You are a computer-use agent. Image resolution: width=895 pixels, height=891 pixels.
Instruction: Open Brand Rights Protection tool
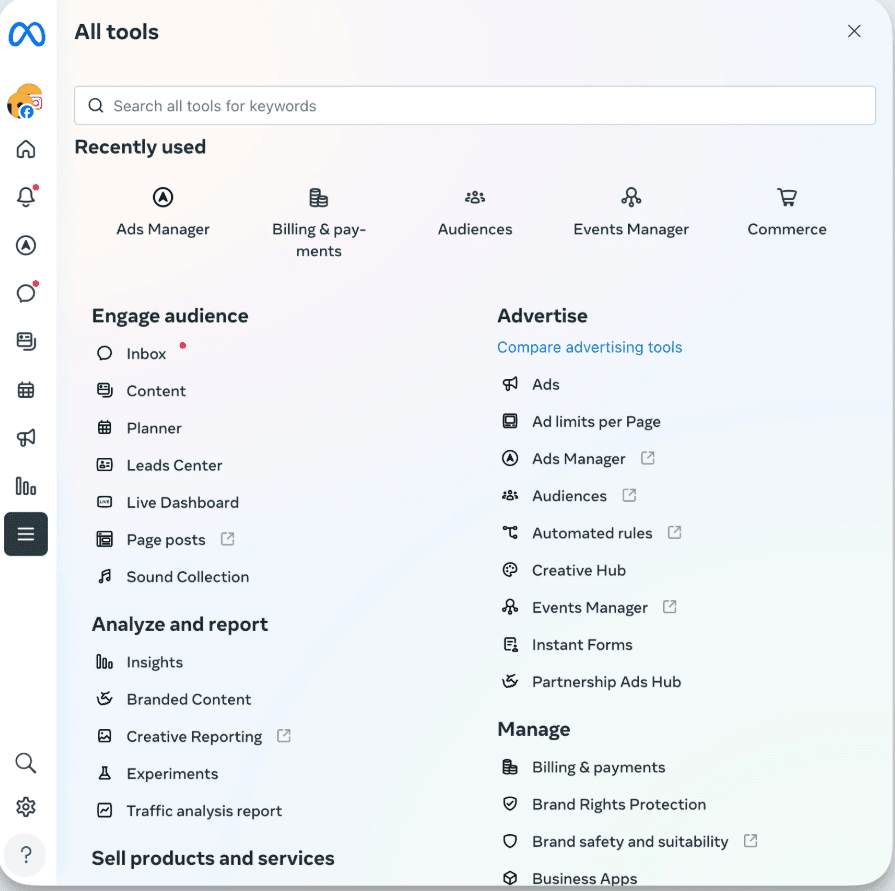[x=604, y=804]
